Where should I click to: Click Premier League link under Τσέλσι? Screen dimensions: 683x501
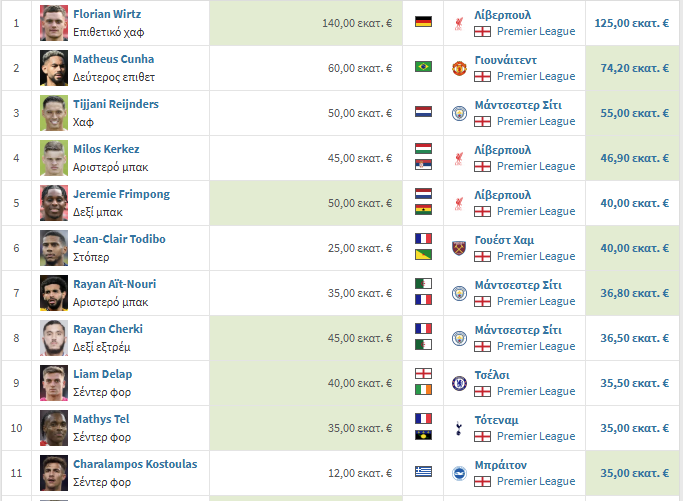536,391
